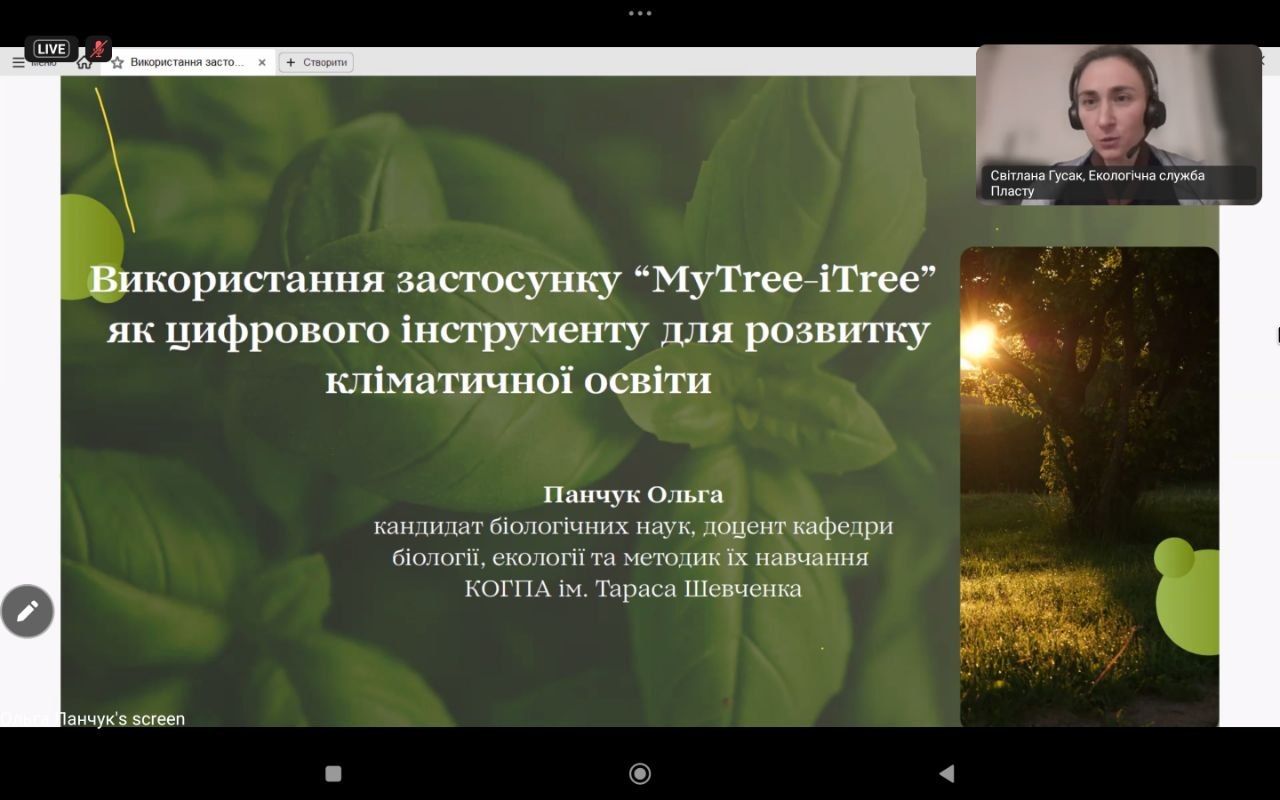The image size is (1280, 800).
Task: Tap the Android recent apps square button
Action: coord(334,773)
